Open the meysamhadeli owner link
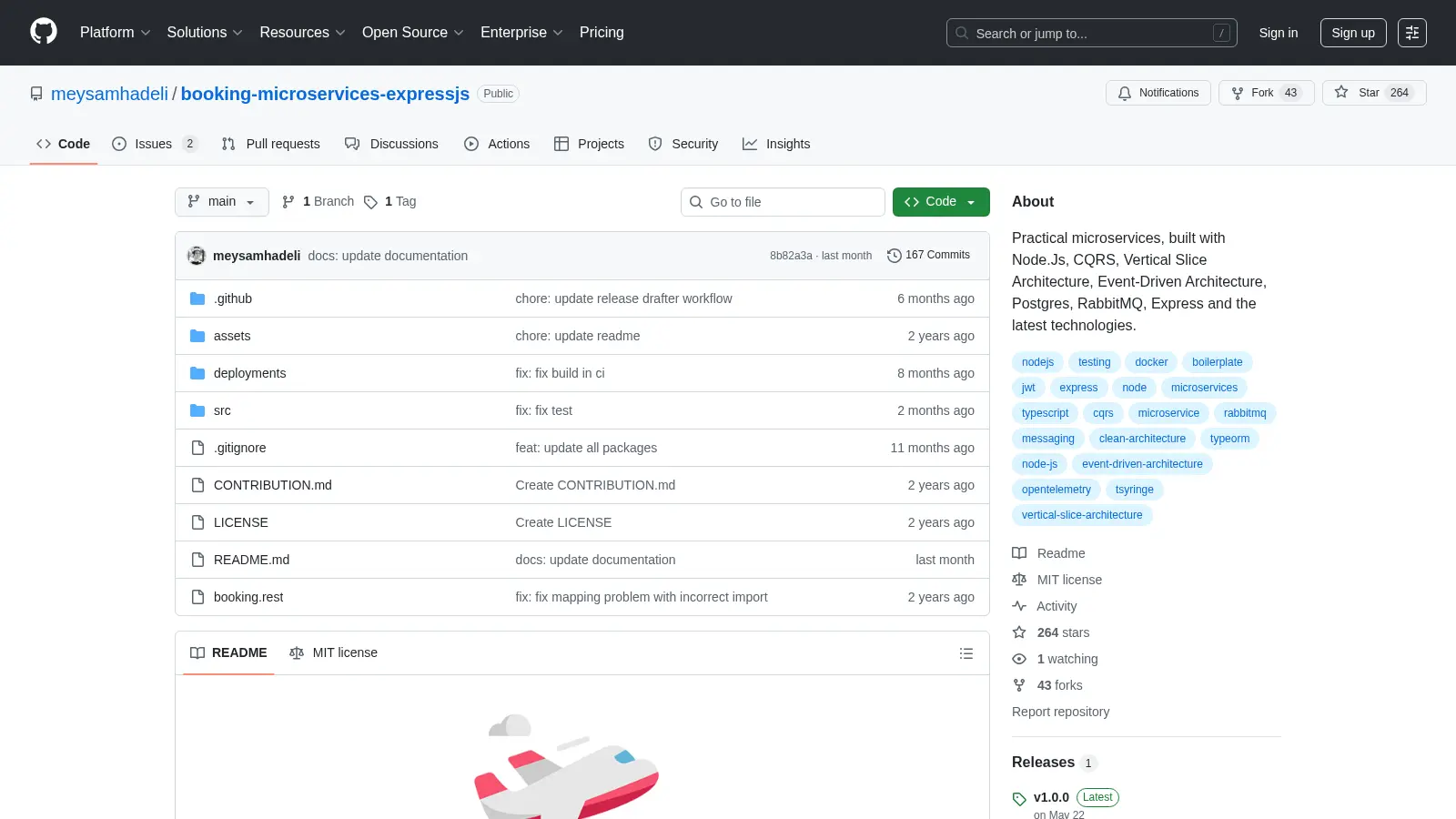Image resolution: width=1456 pixels, height=819 pixels. coord(109,94)
